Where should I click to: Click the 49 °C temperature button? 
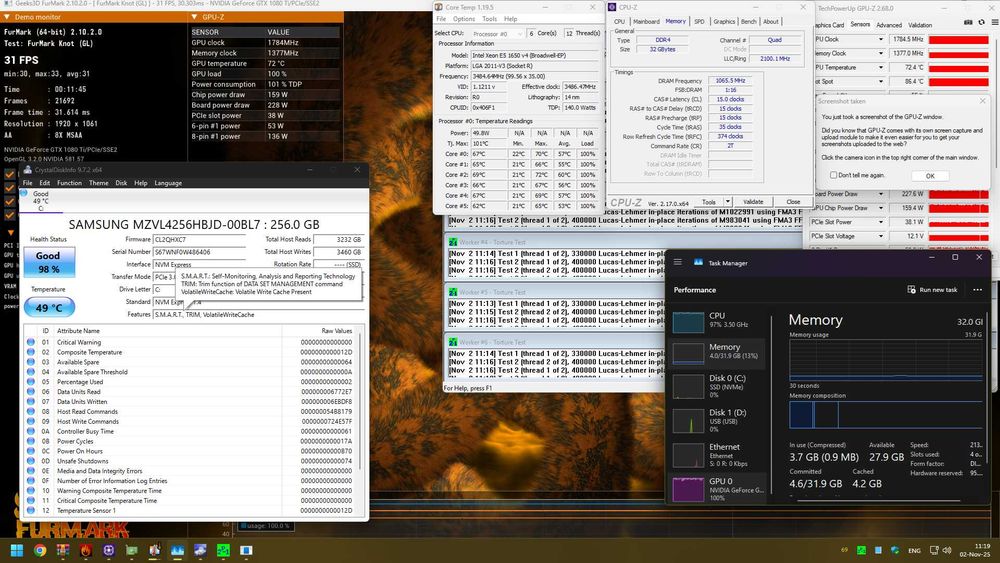48,307
